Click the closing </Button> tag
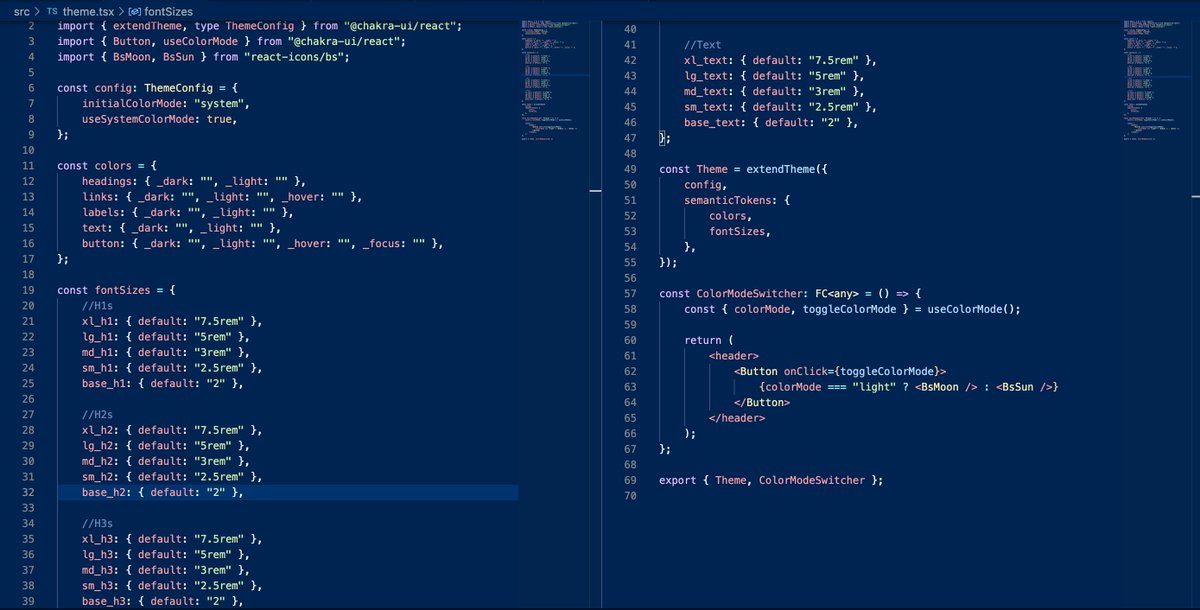 pyautogui.click(x=762, y=403)
